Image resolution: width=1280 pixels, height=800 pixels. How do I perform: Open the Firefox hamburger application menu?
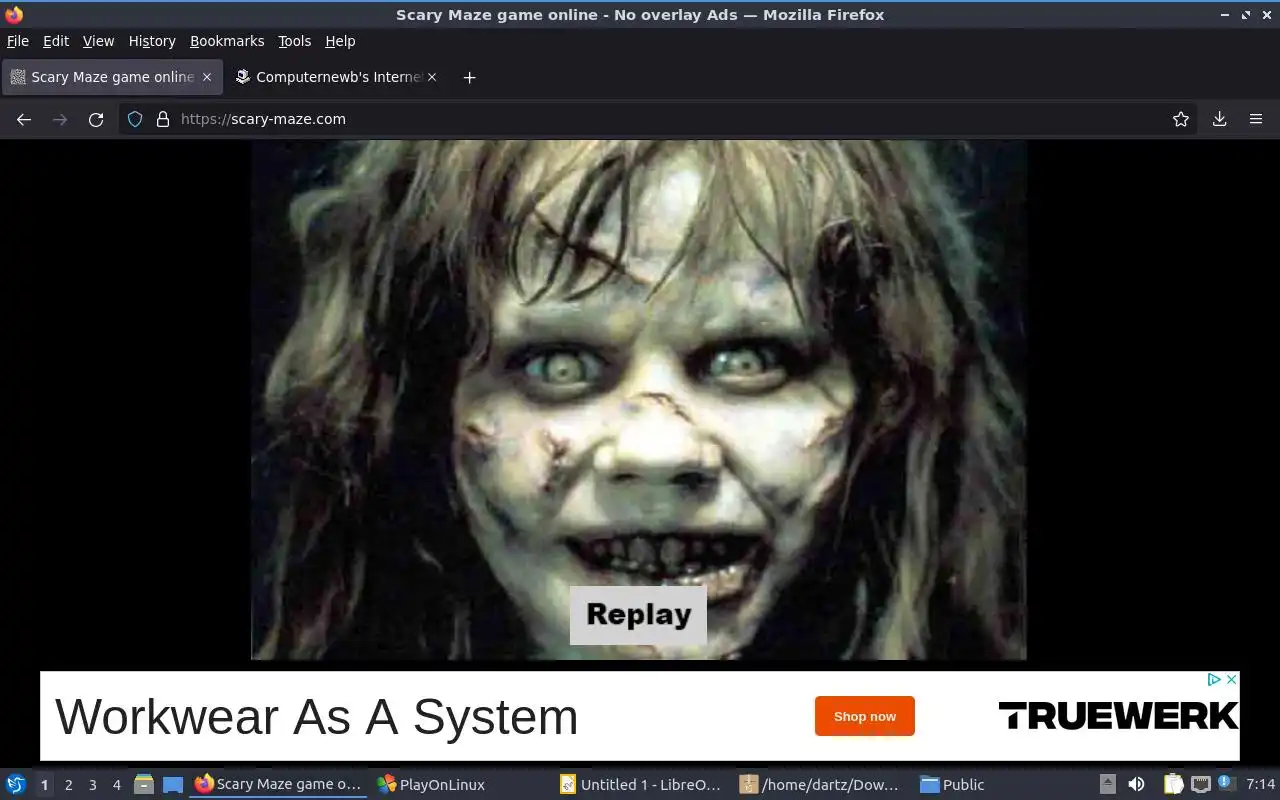pyautogui.click(x=1256, y=119)
